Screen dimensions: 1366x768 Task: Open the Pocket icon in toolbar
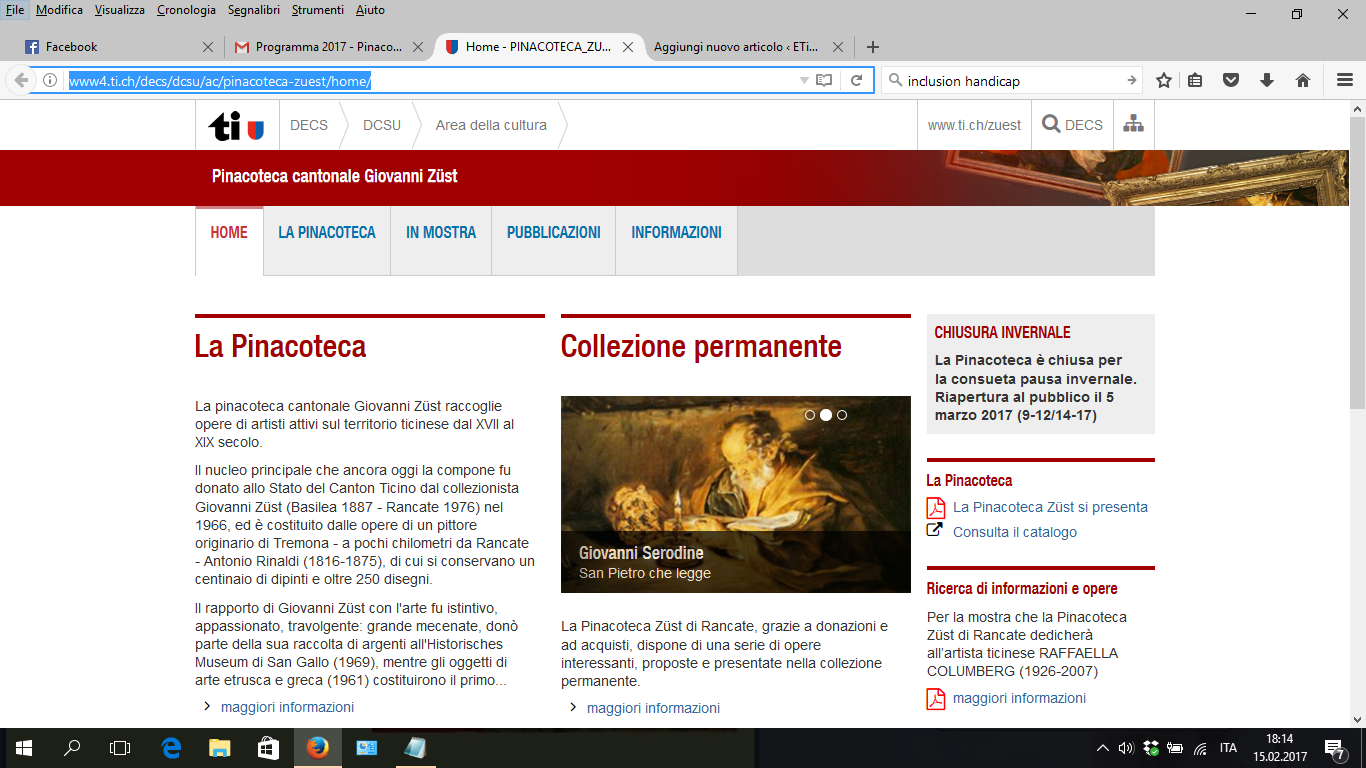1231,81
